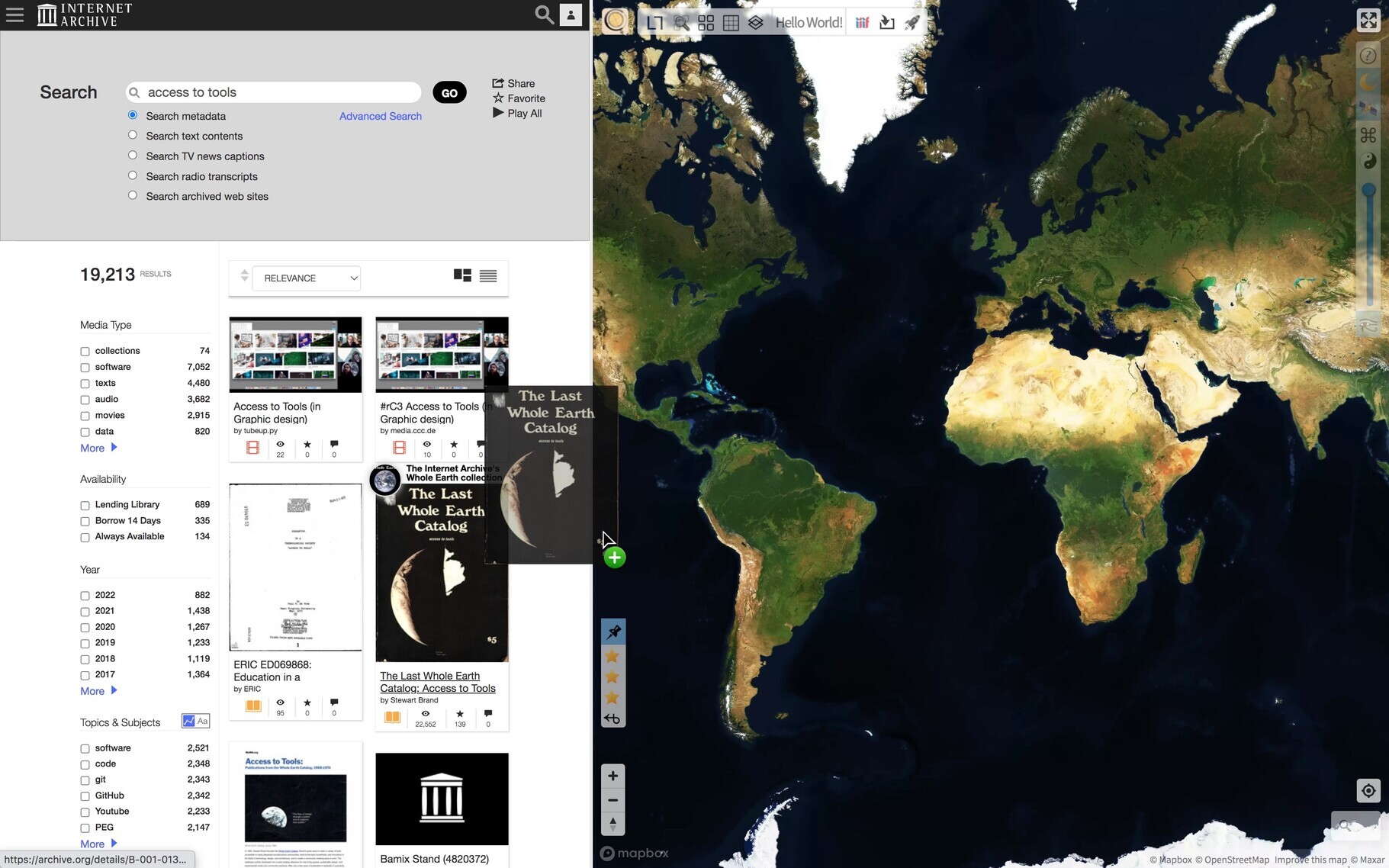Select the Search radio transcripts option
Viewport: 1389px width, 868px height.
point(133,175)
